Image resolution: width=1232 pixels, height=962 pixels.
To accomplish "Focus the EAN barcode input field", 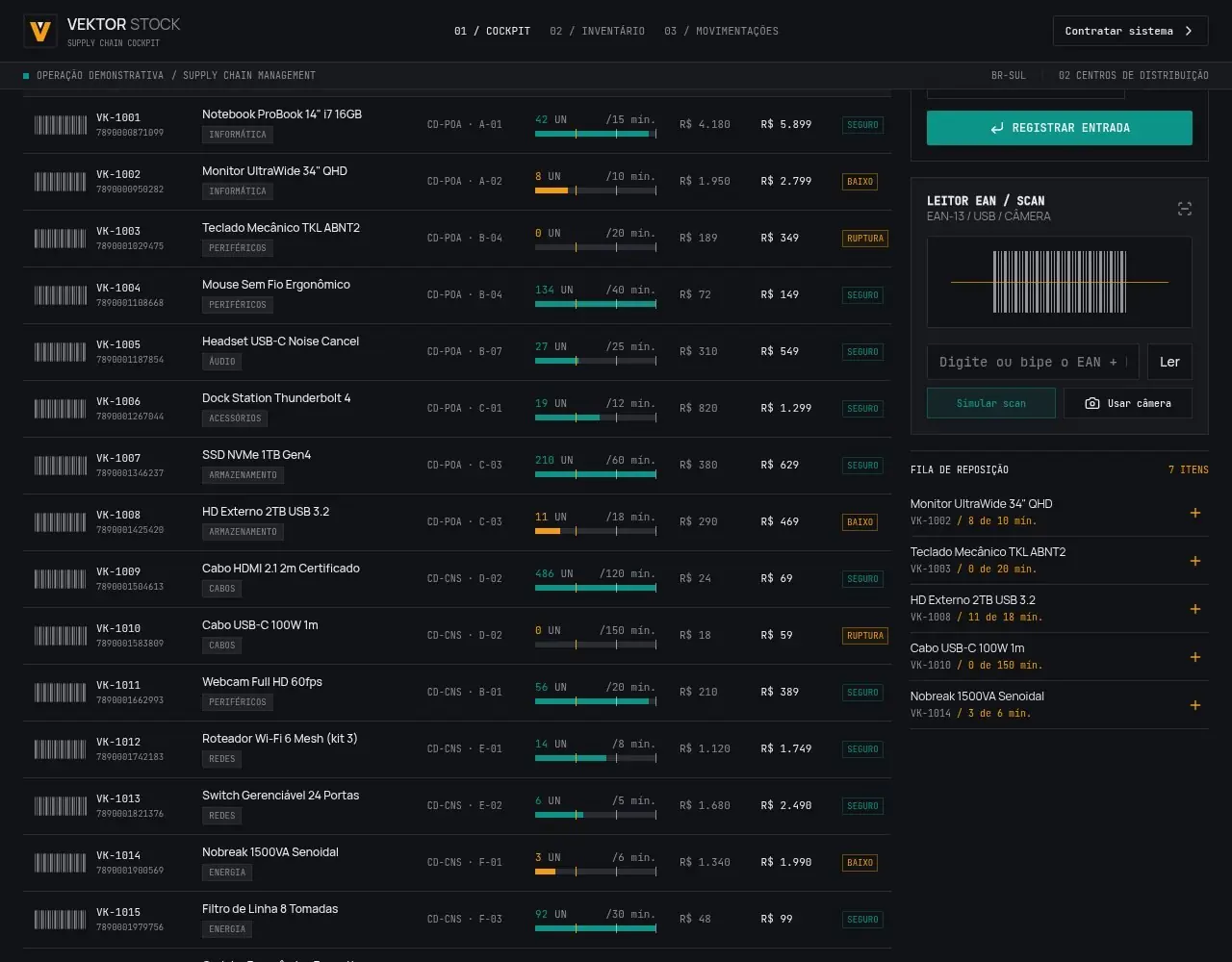I will click(1033, 362).
